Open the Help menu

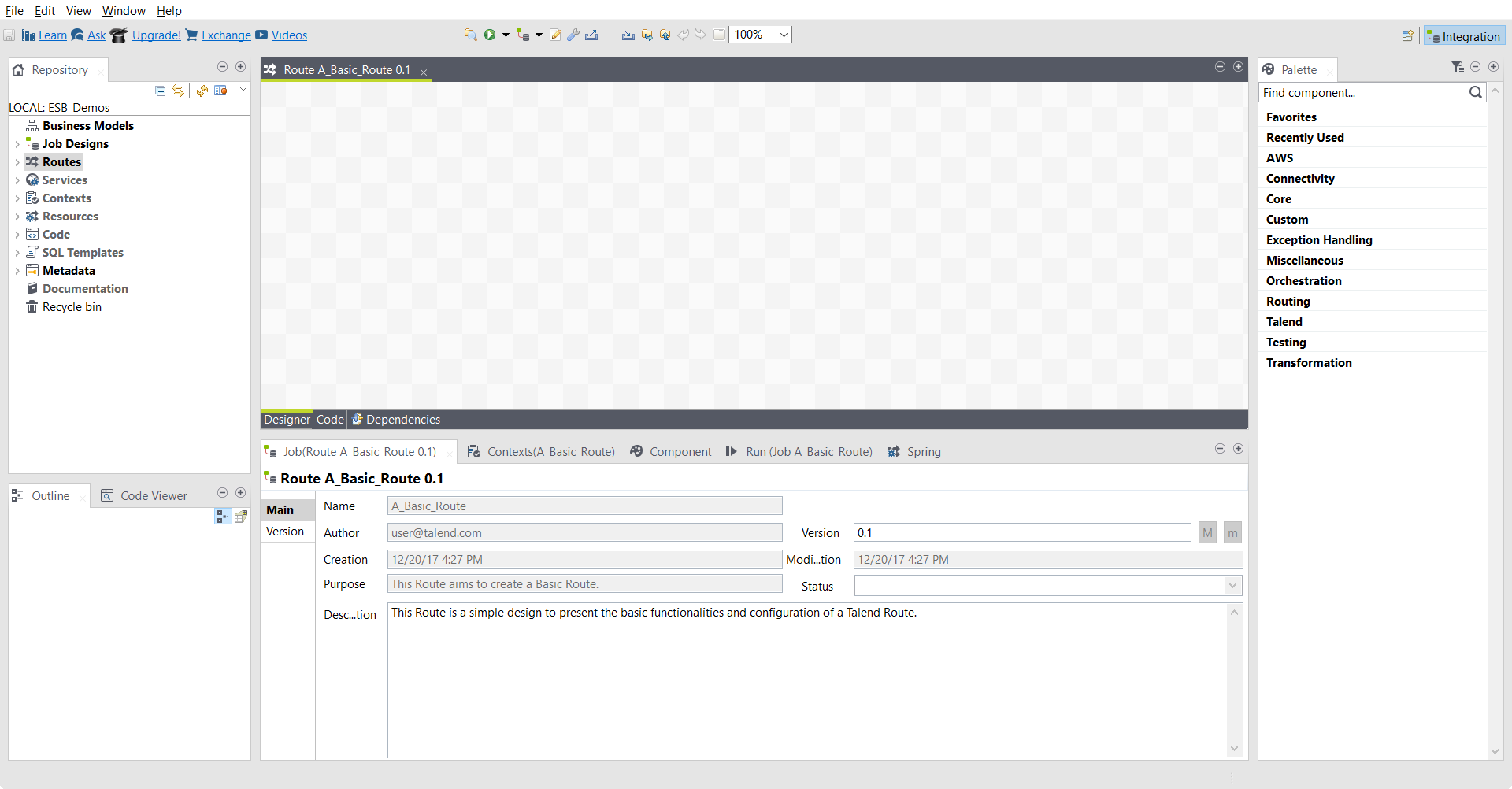click(169, 11)
